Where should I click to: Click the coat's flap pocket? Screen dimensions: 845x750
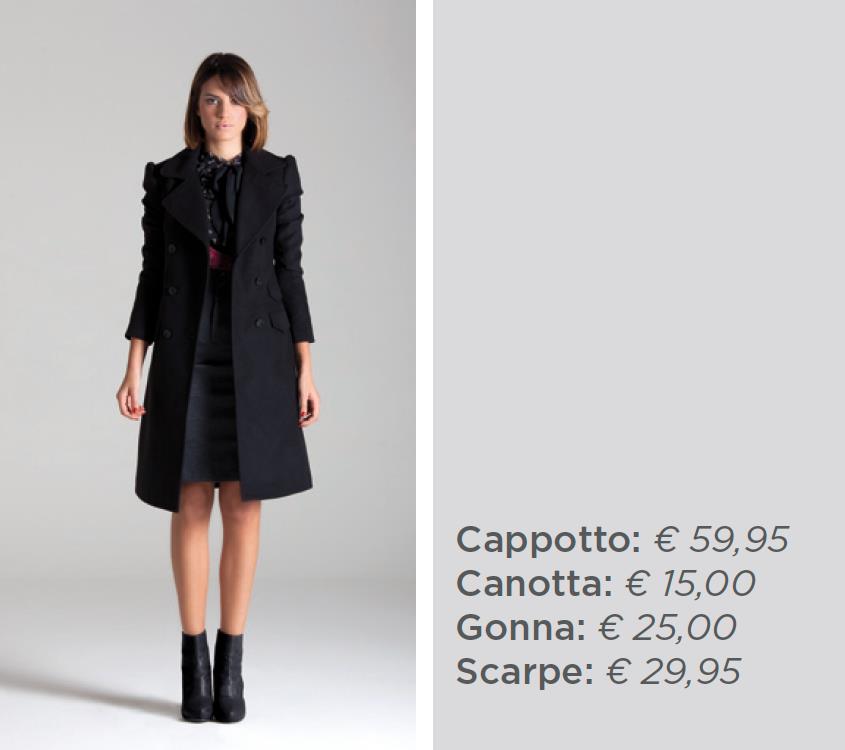click(278, 323)
